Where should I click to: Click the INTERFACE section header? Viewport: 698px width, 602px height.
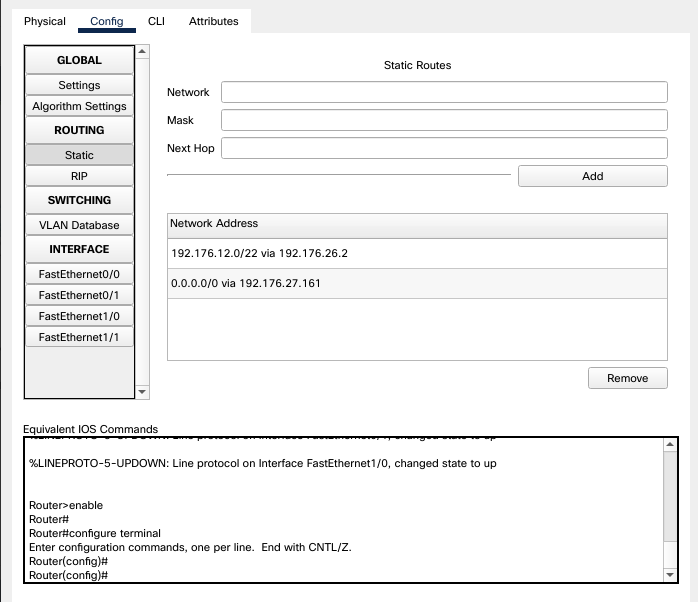click(79, 249)
